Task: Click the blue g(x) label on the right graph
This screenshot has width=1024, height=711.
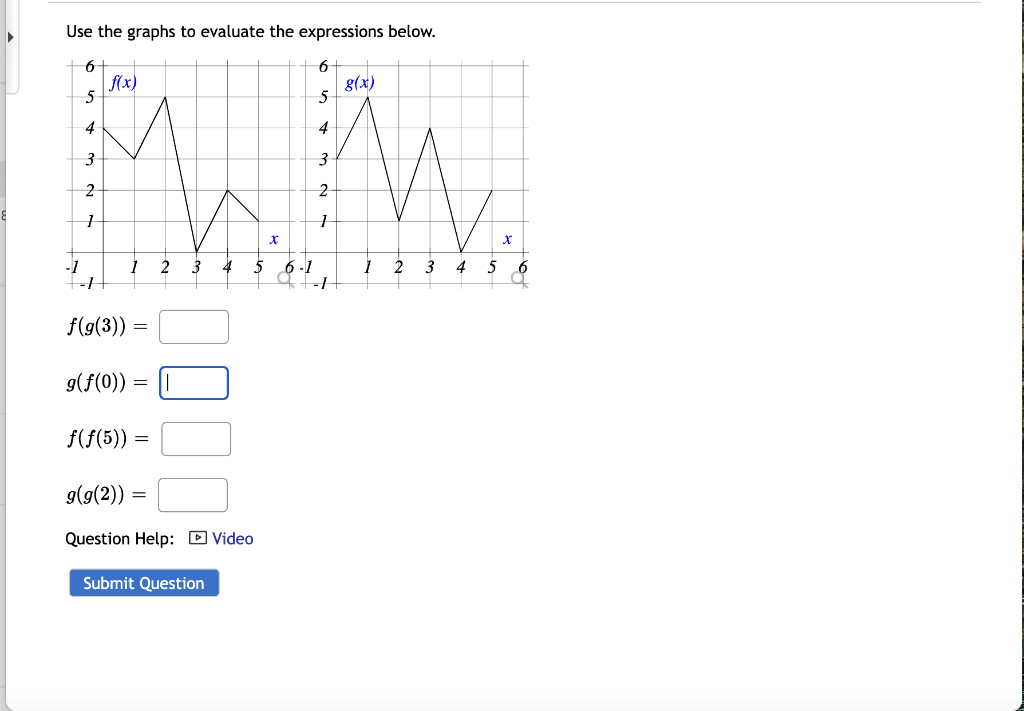Action: pyautogui.click(x=360, y=83)
